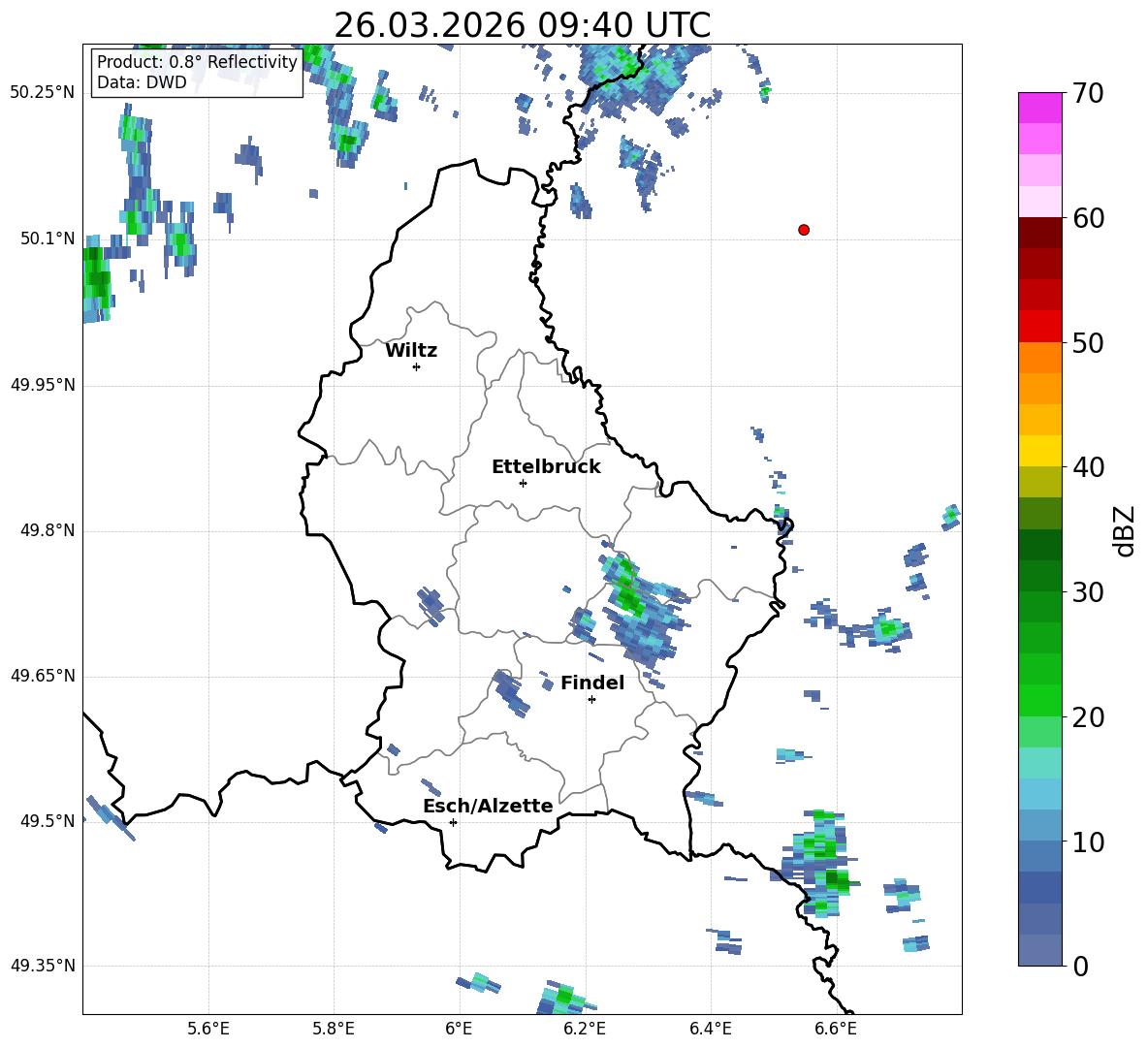Click the Esch/Alzette station cross marker
The image size is (1148, 1048).
coord(453,822)
